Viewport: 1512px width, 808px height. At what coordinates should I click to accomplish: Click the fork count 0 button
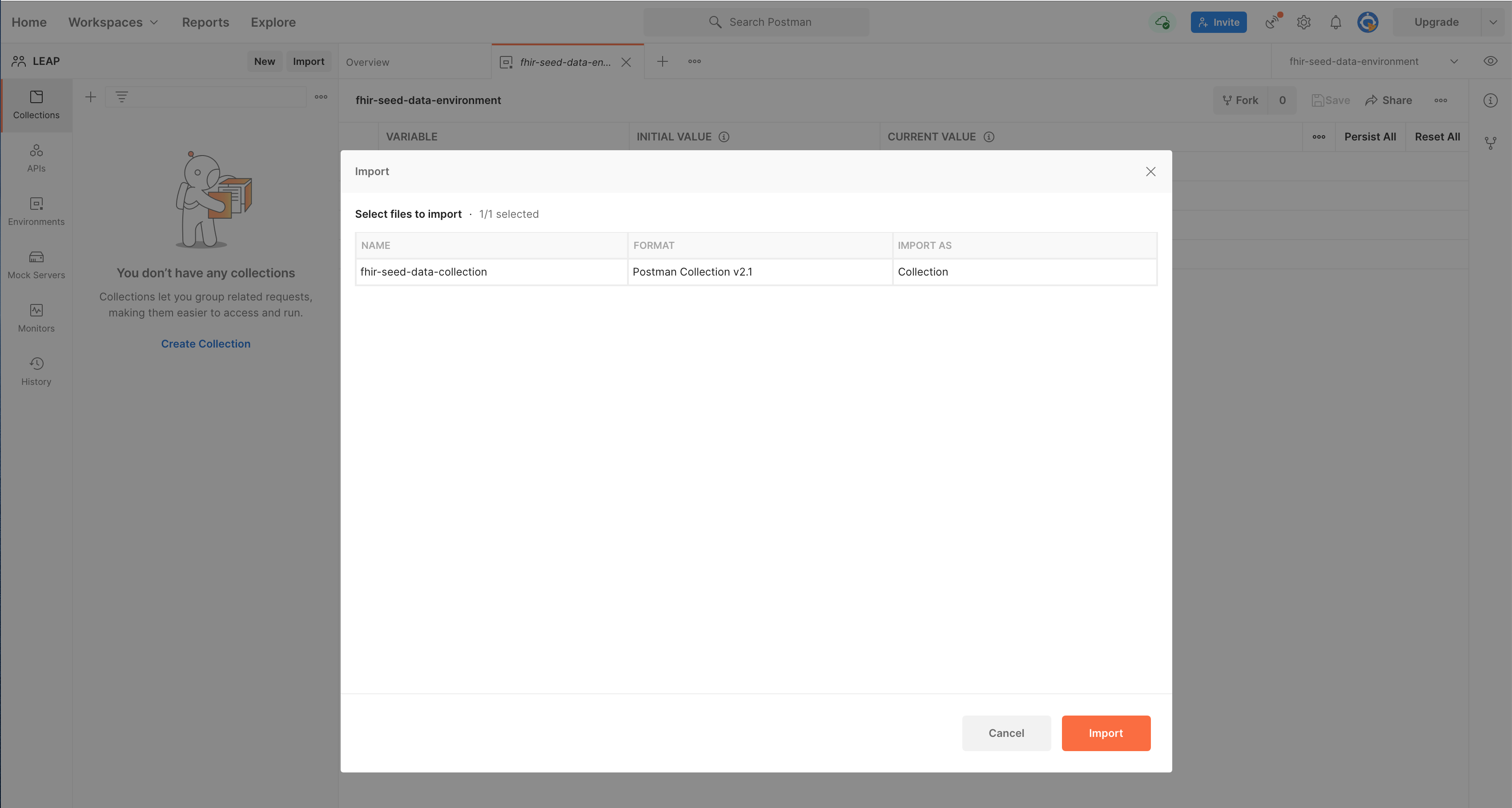pos(1282,100)
